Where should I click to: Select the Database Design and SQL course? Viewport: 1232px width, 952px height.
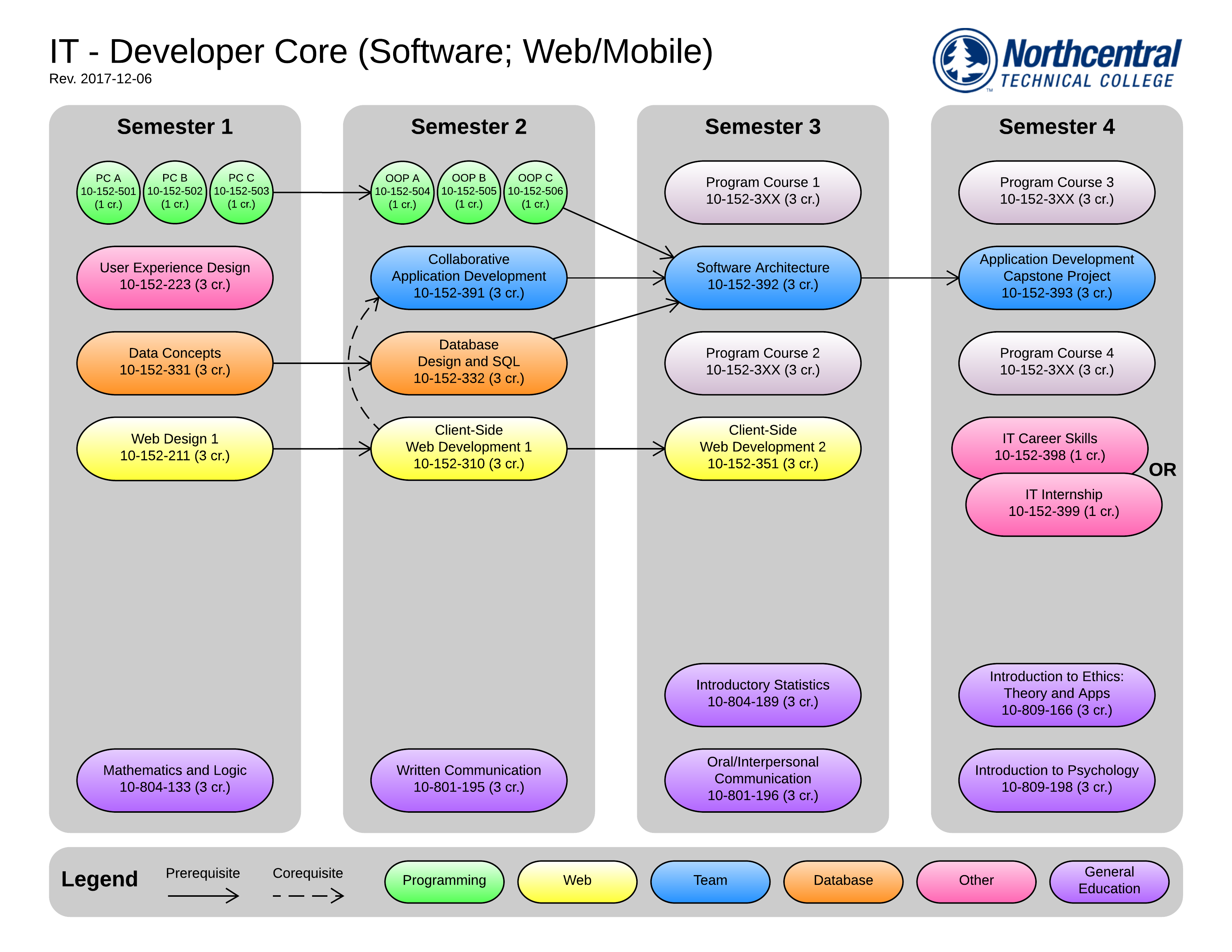(x=469, y=362)
